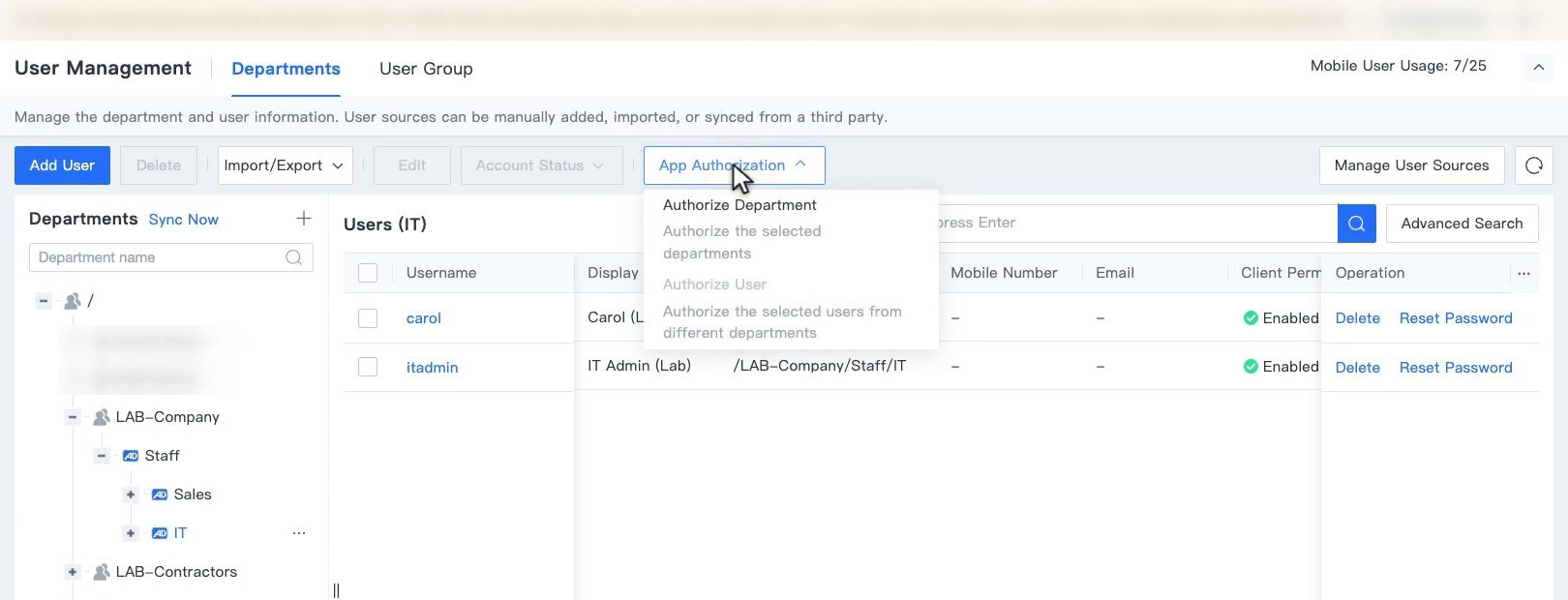Collapse the Staff tree node
The height and width of the screenshot is (600, 1568).
(102, 456)
